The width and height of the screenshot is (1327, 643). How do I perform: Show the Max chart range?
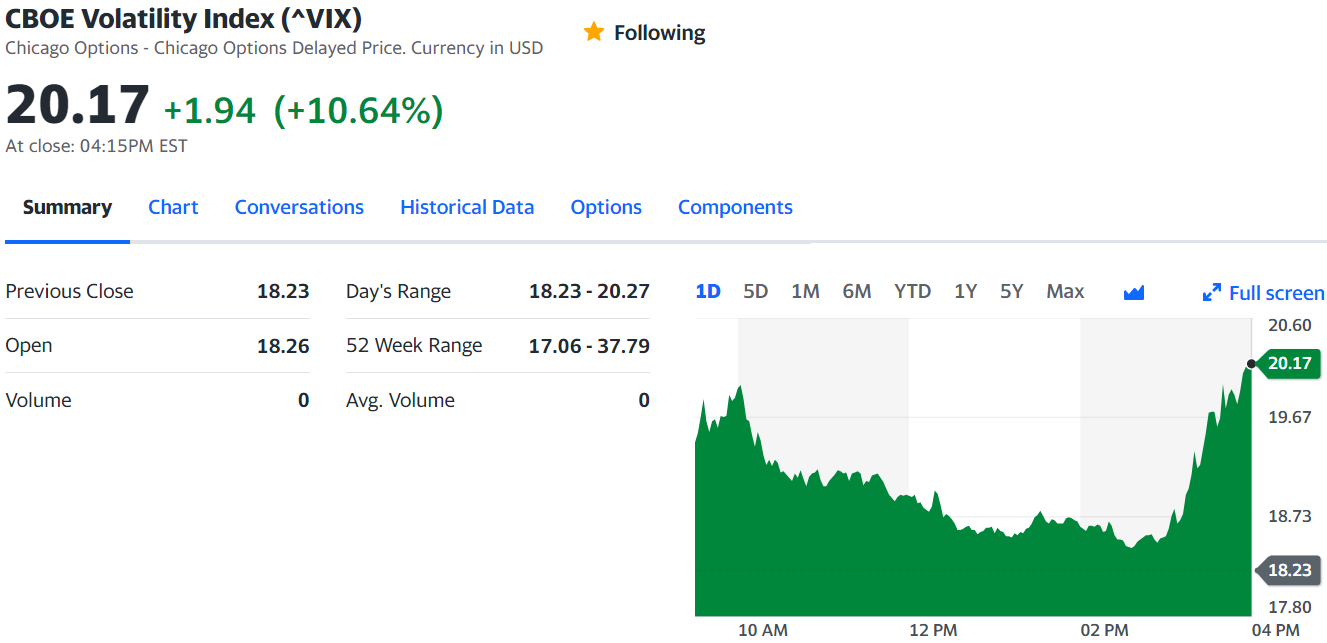[x=1065, y=291]
